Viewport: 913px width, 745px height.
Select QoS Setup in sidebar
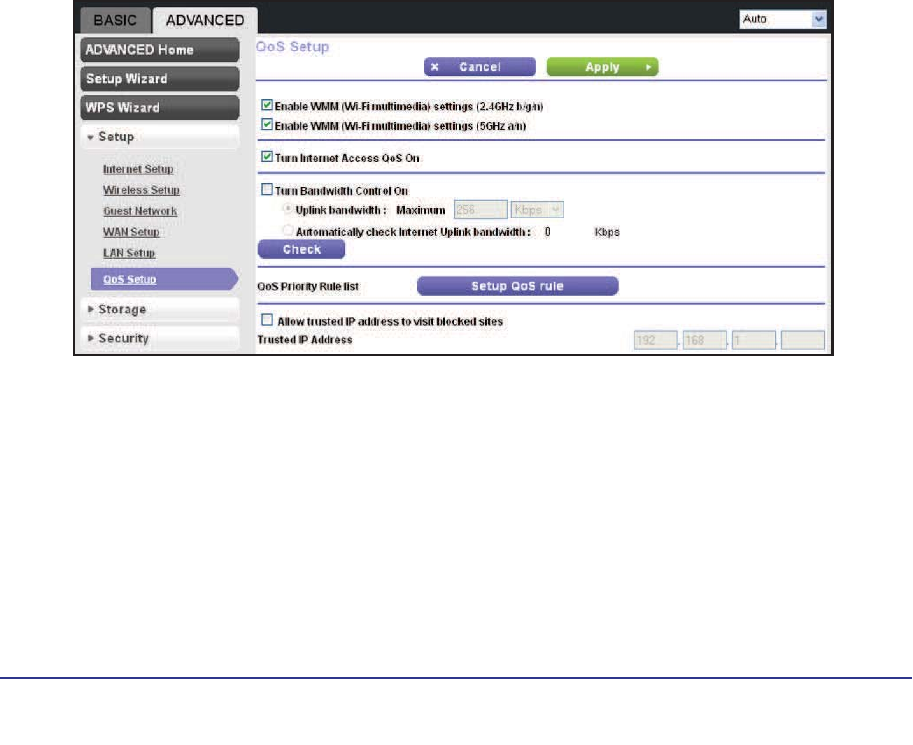(164, 280)
